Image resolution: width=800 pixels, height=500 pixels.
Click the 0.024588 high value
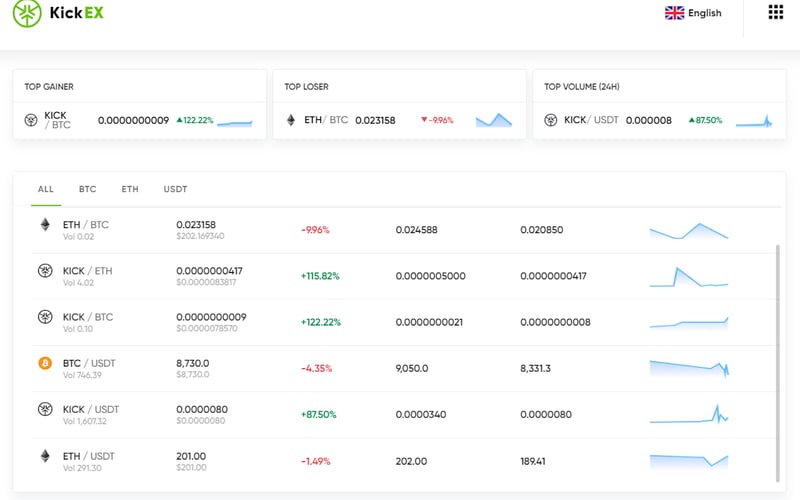416,230
